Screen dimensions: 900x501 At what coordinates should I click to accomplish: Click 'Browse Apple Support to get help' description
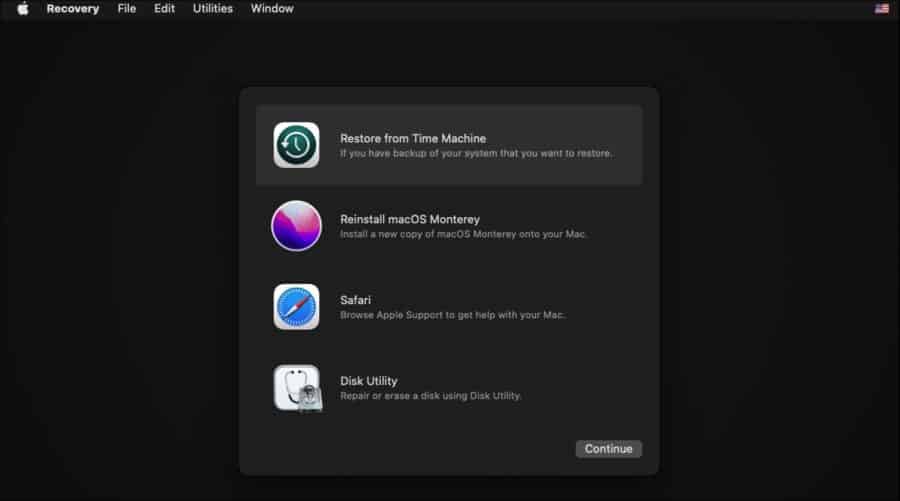(452, 315)
